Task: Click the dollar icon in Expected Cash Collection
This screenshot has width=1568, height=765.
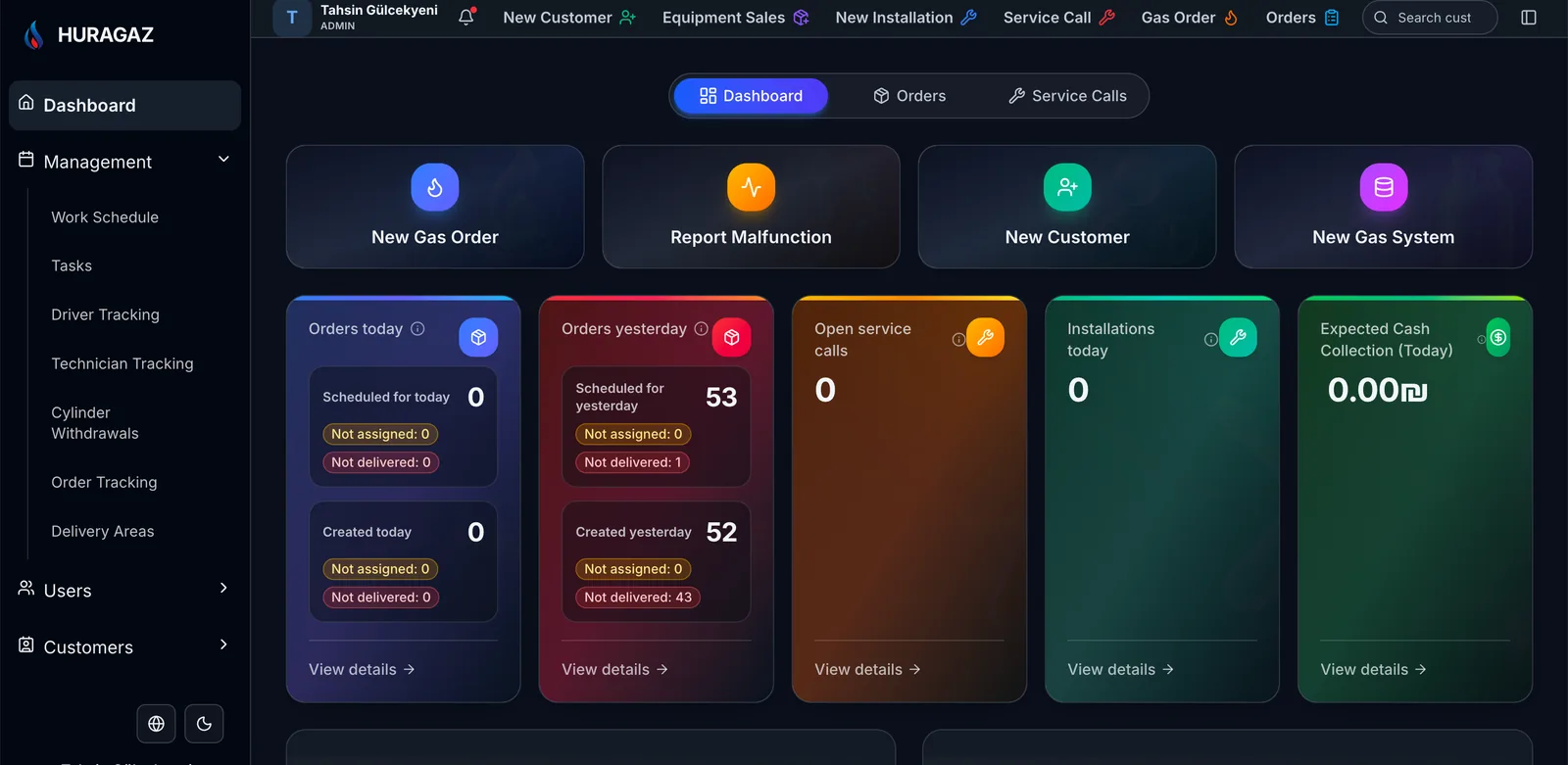Action: click(x=1498, y=338)
